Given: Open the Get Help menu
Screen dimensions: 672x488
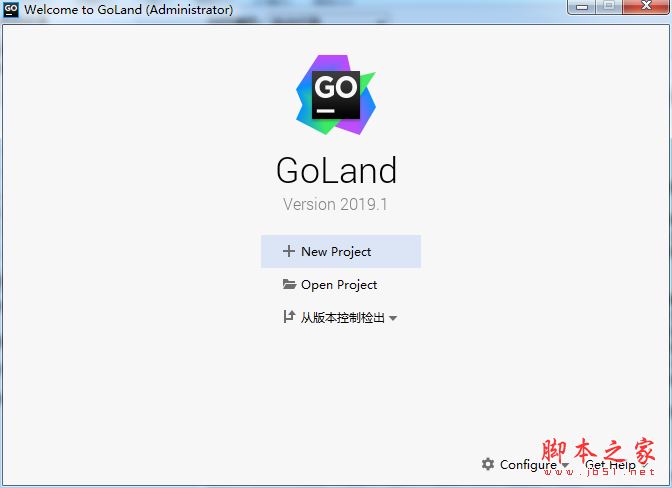Looking at the screenshot, I should coord(616,465).
